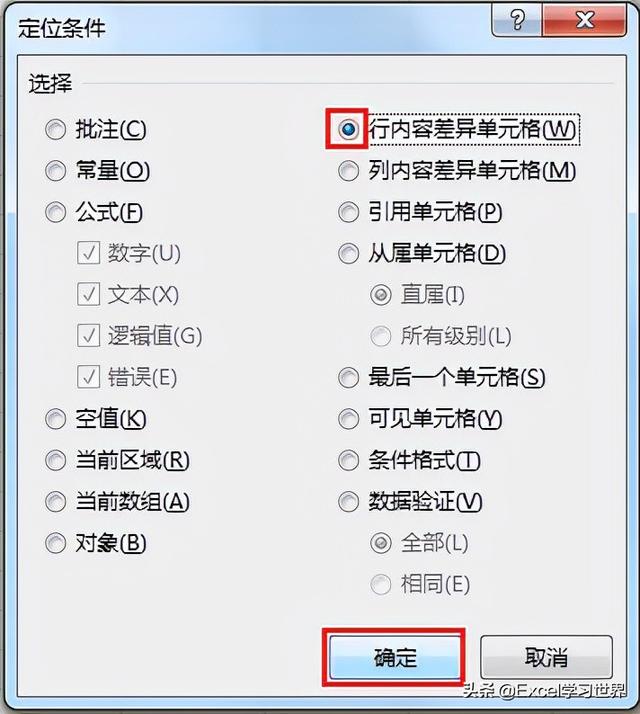The image size is (640, 714).
Task: Select 当前数组(A) radio option
Action: pyautogui.click(x=55, y=502)
